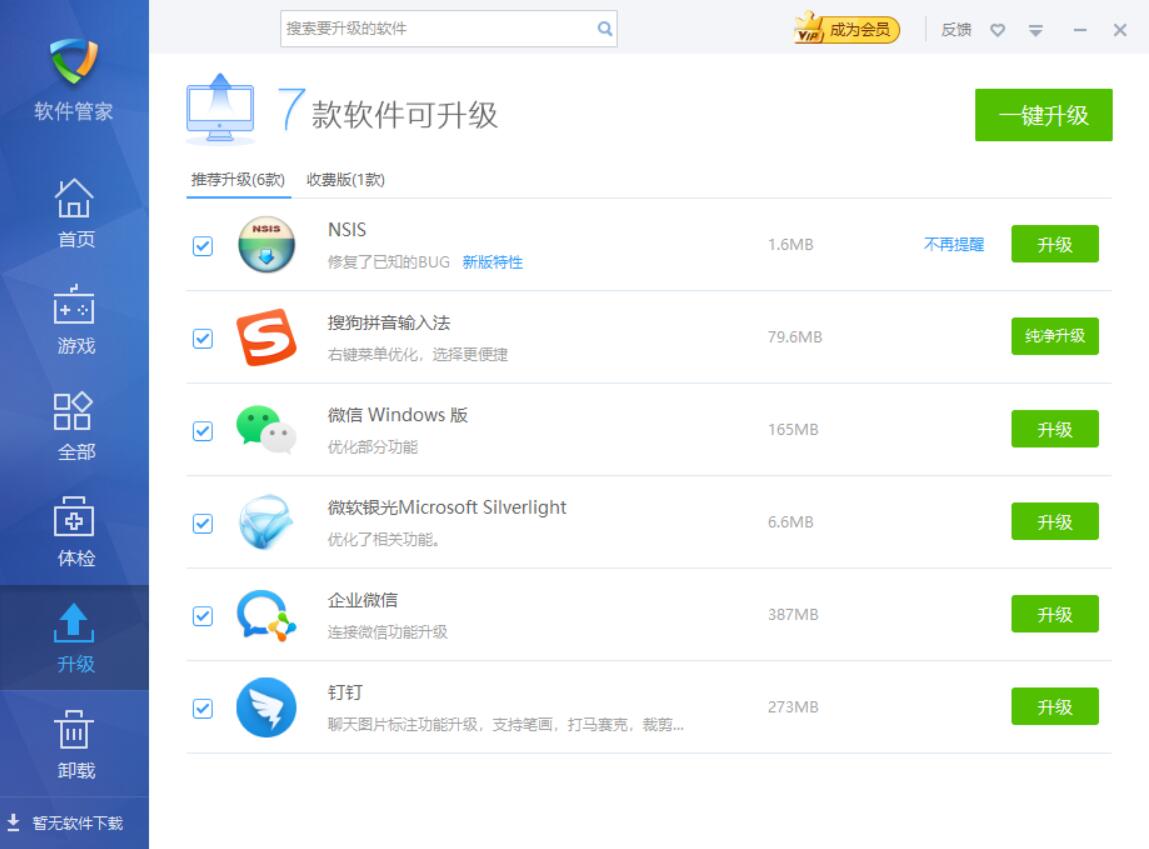Click 纯净升级 for 搜狗拼音输入法
The height and width of the screenshot is (849, 1149).
[x=1054, y=336]
